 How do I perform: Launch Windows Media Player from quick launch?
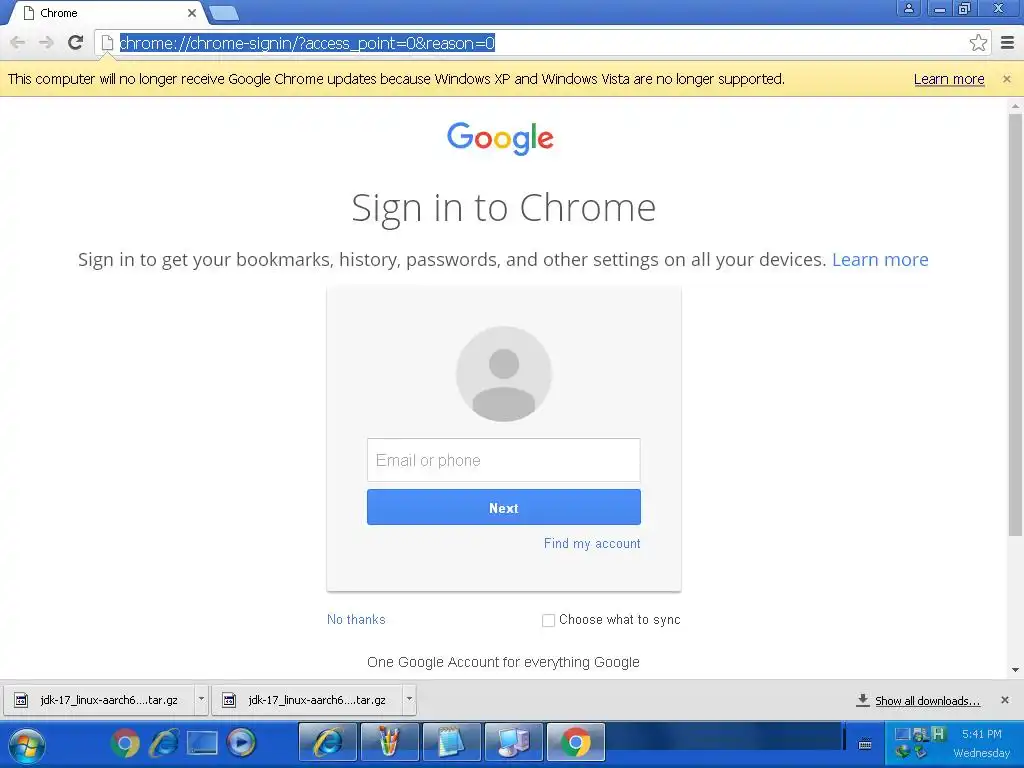(x=241, y=743)
